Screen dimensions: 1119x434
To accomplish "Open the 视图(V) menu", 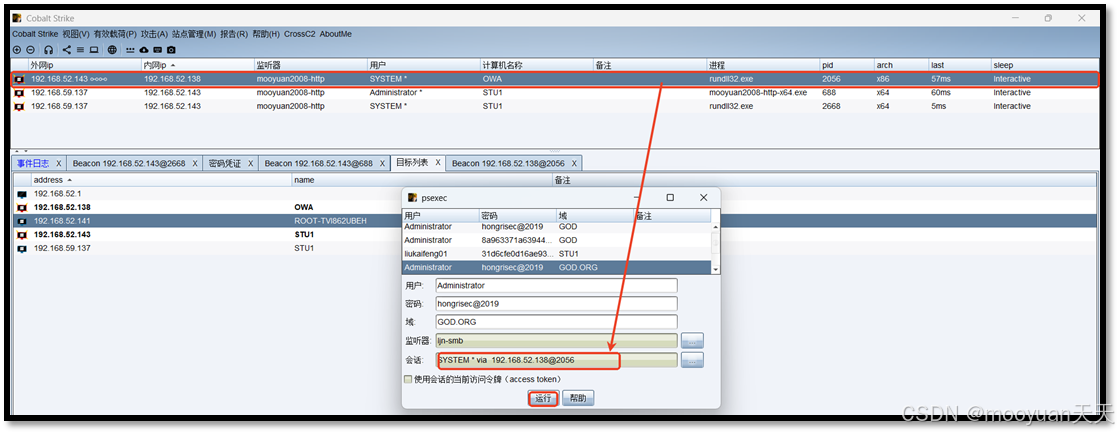I will click(x=76, y=34).
